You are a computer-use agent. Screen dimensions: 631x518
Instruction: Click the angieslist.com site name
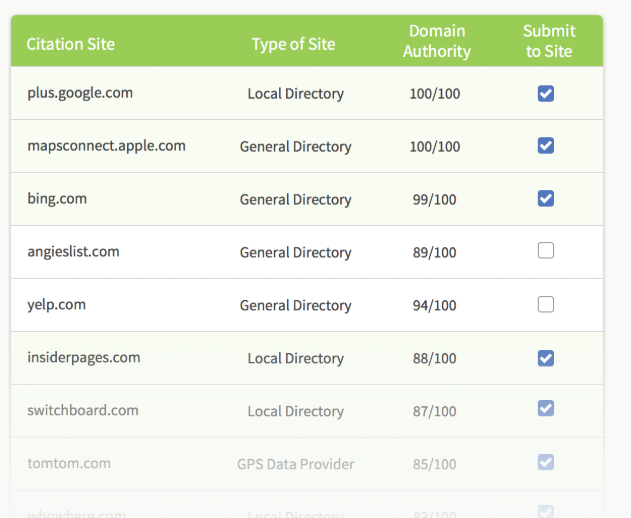point(73,252)
